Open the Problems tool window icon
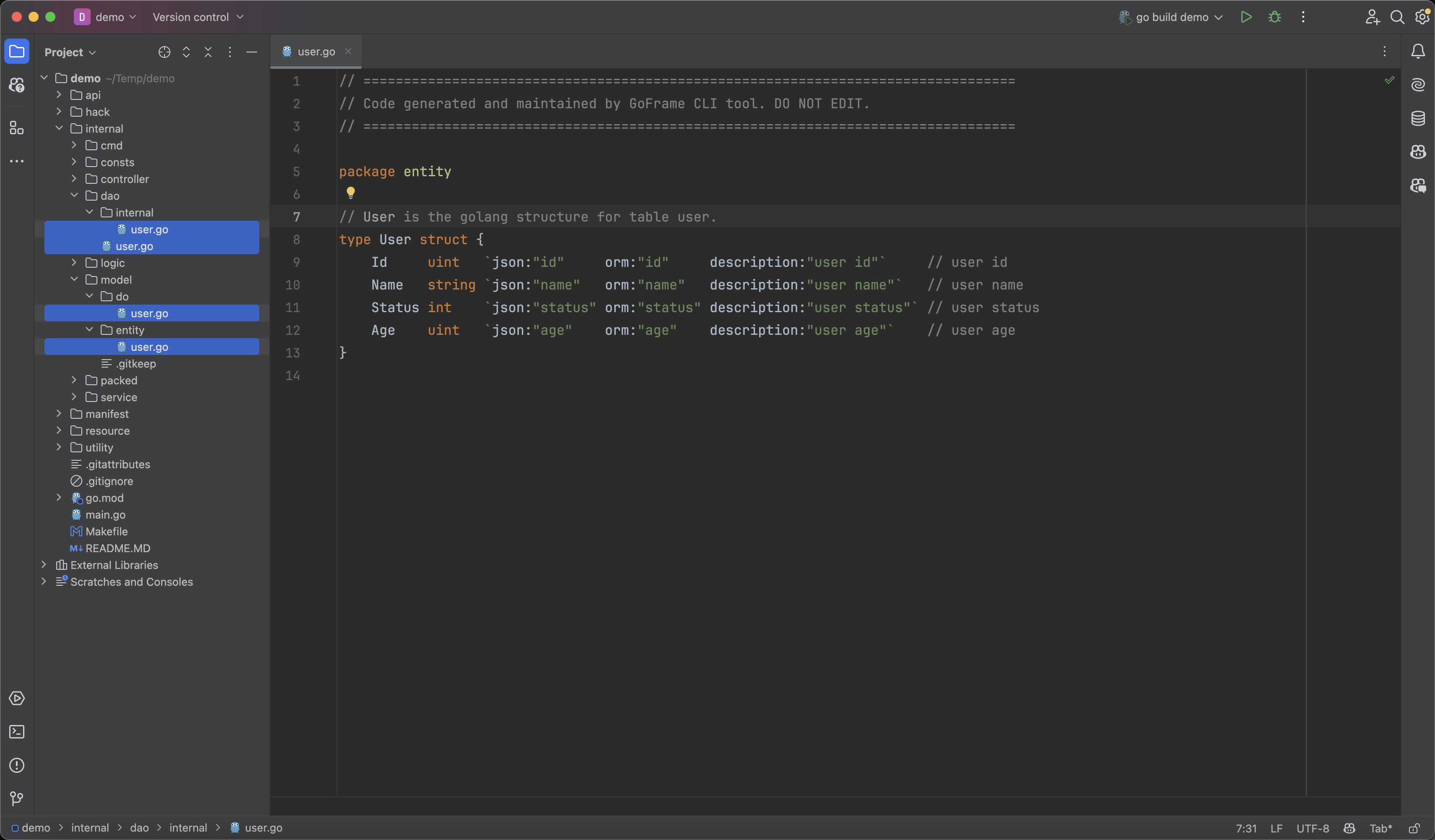Image resolution: width=1435 pixels, height=840 pixels. tap(16, 765)
